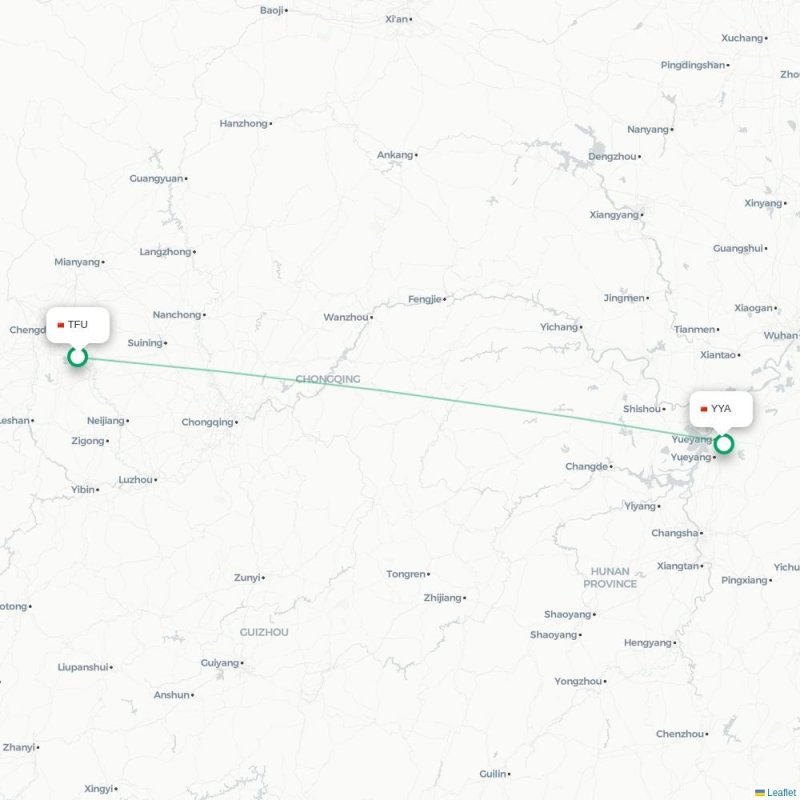Click the red flag icon beside TFU
The image size is (800, 800).
(x=61, y=325)
